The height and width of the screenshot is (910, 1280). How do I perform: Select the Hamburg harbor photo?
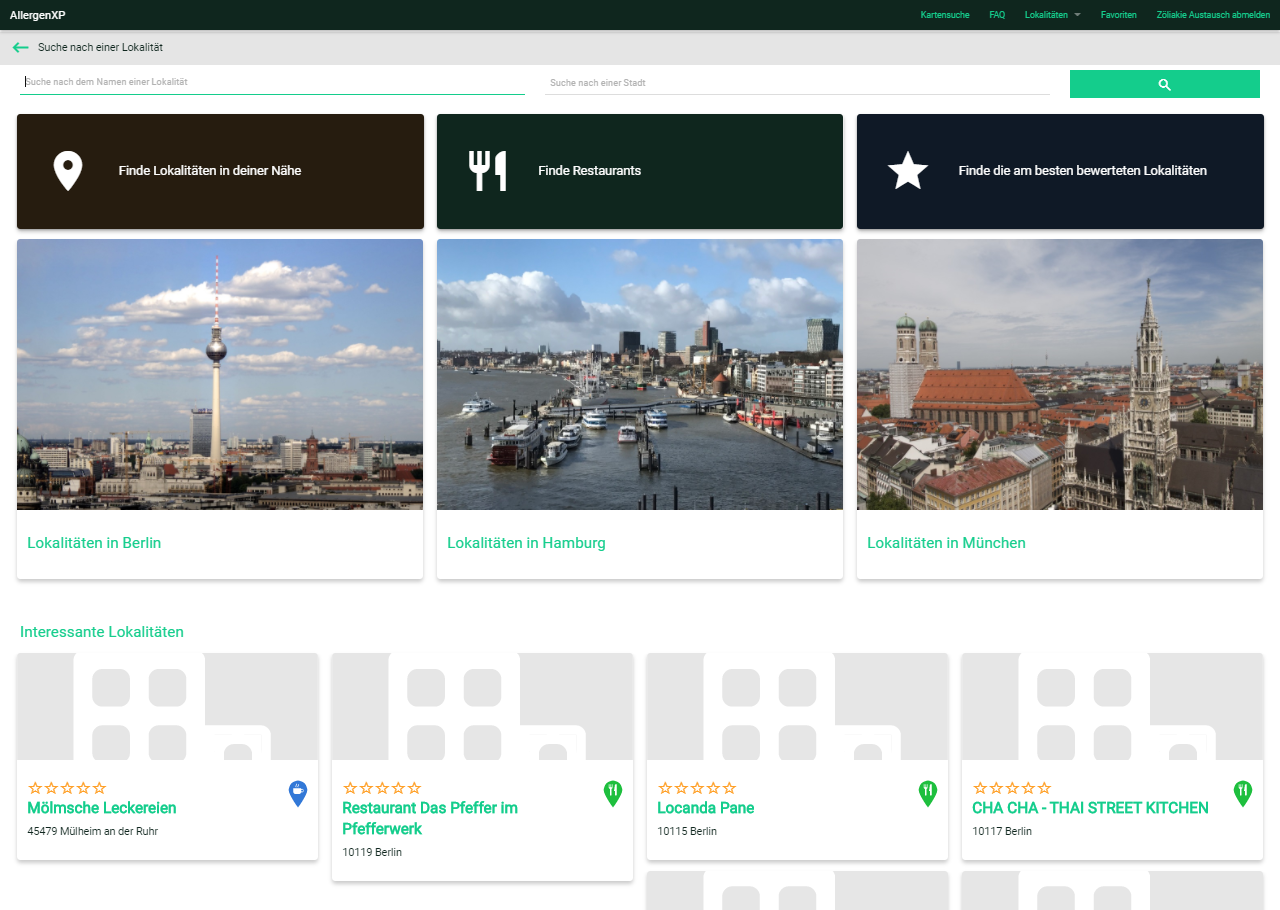[640, 374]
